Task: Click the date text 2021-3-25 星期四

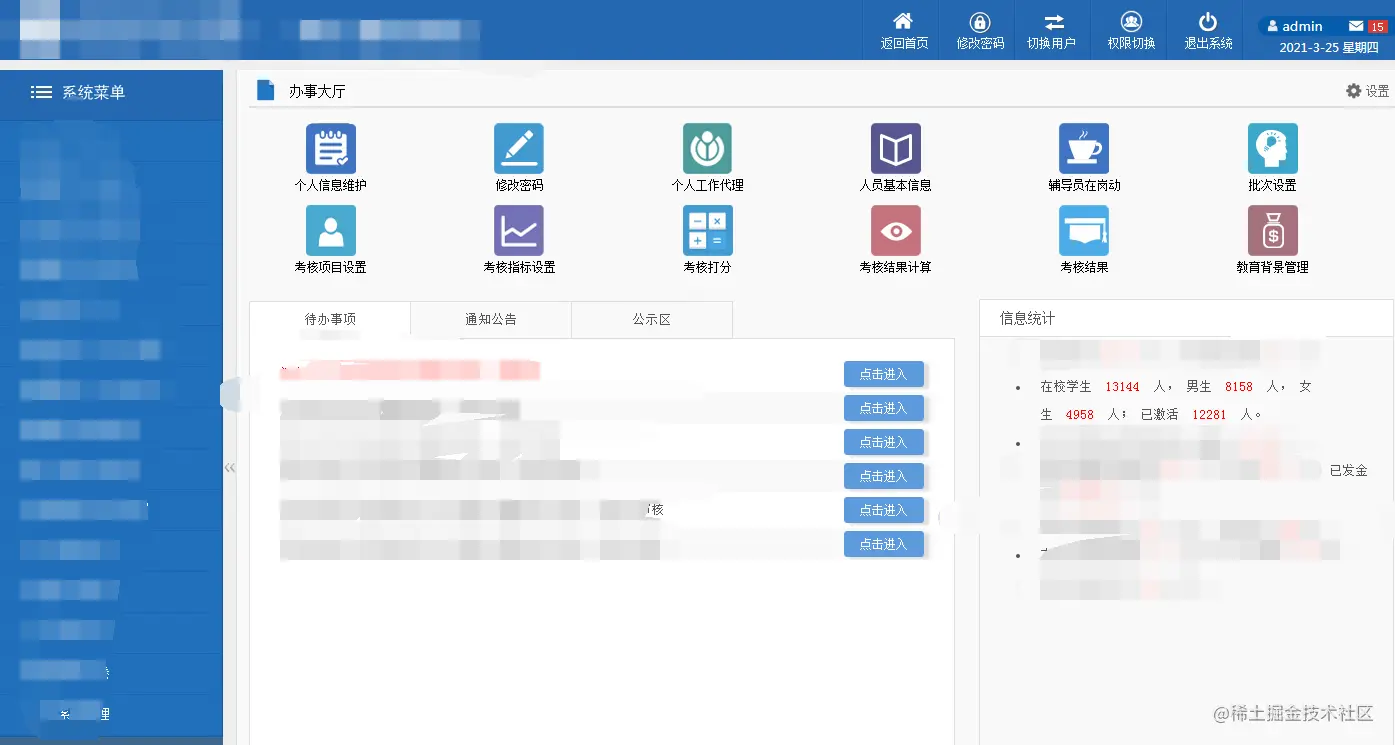Action: (1328, 47)
